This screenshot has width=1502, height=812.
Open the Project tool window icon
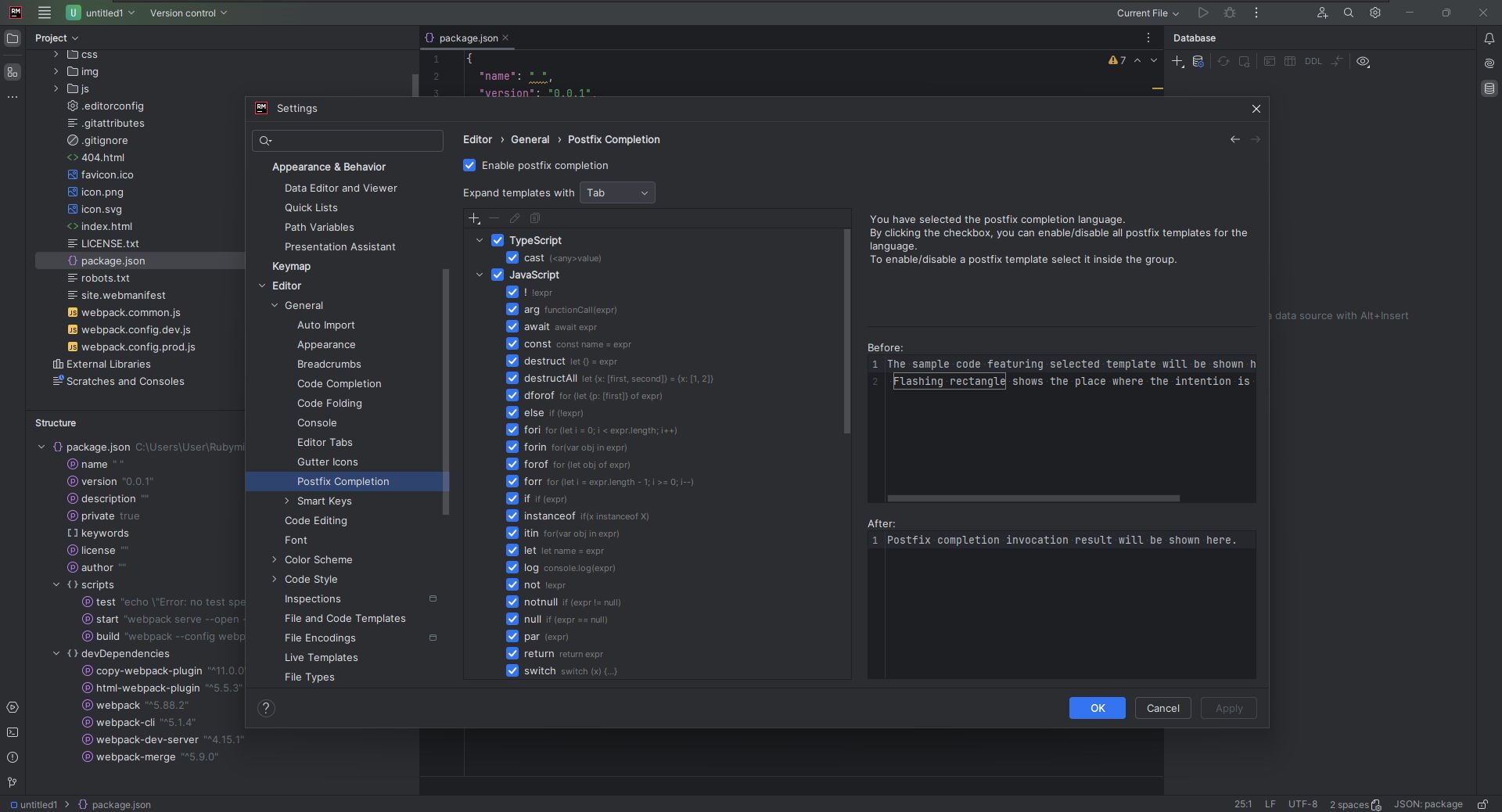(x=12, y=38)
